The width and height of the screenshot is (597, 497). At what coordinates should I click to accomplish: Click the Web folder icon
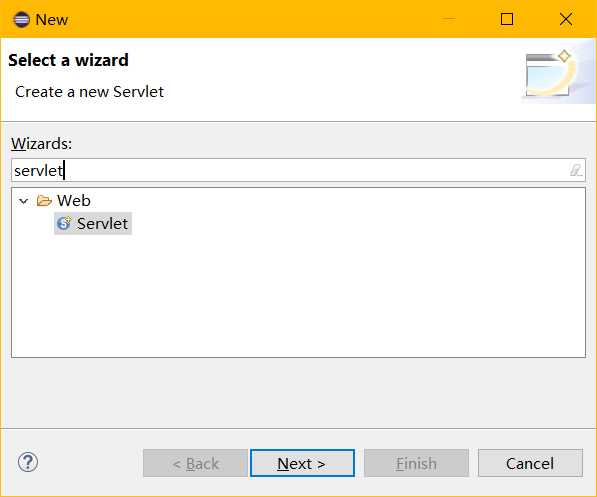[x=44, y=201]
